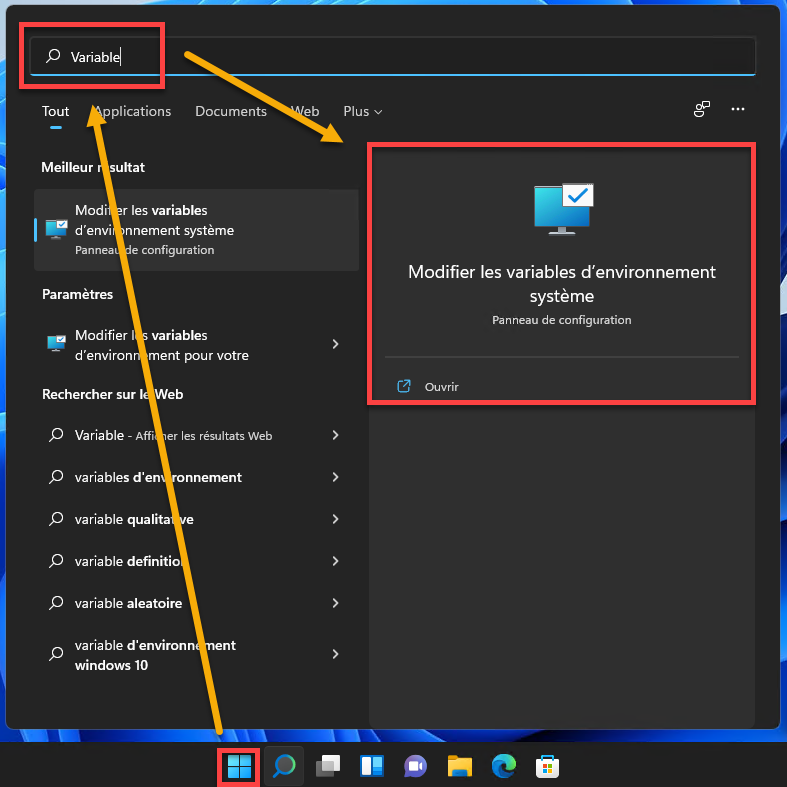Click the 'Meilleur résultat' heading
This screenshot has width=787, height=787.
click(x=93, y=167)
